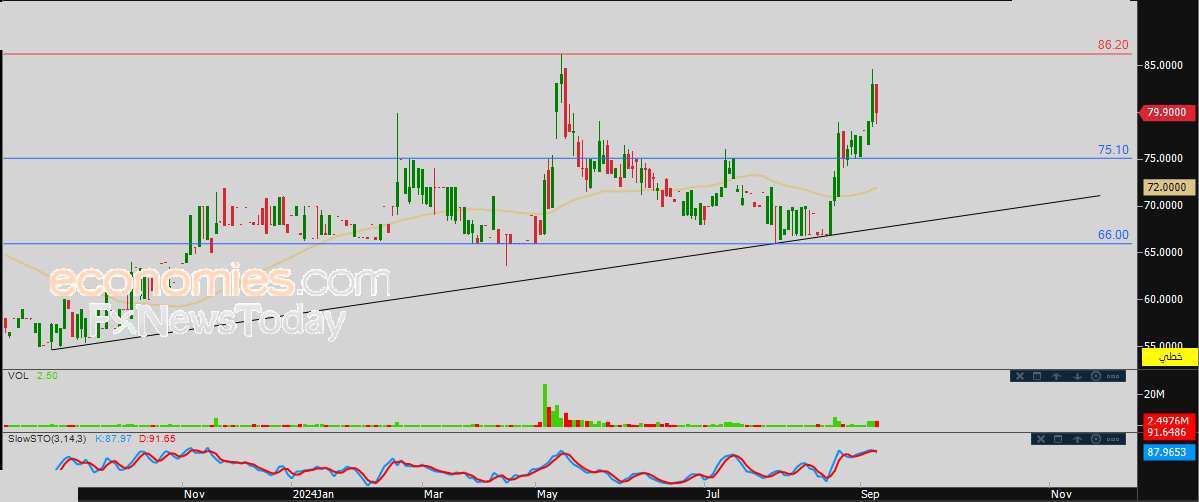Close the SlowSTO indicator panel
This screenshot has width=1199, height=502.
pyautogui.click(x=1039, y=439)
